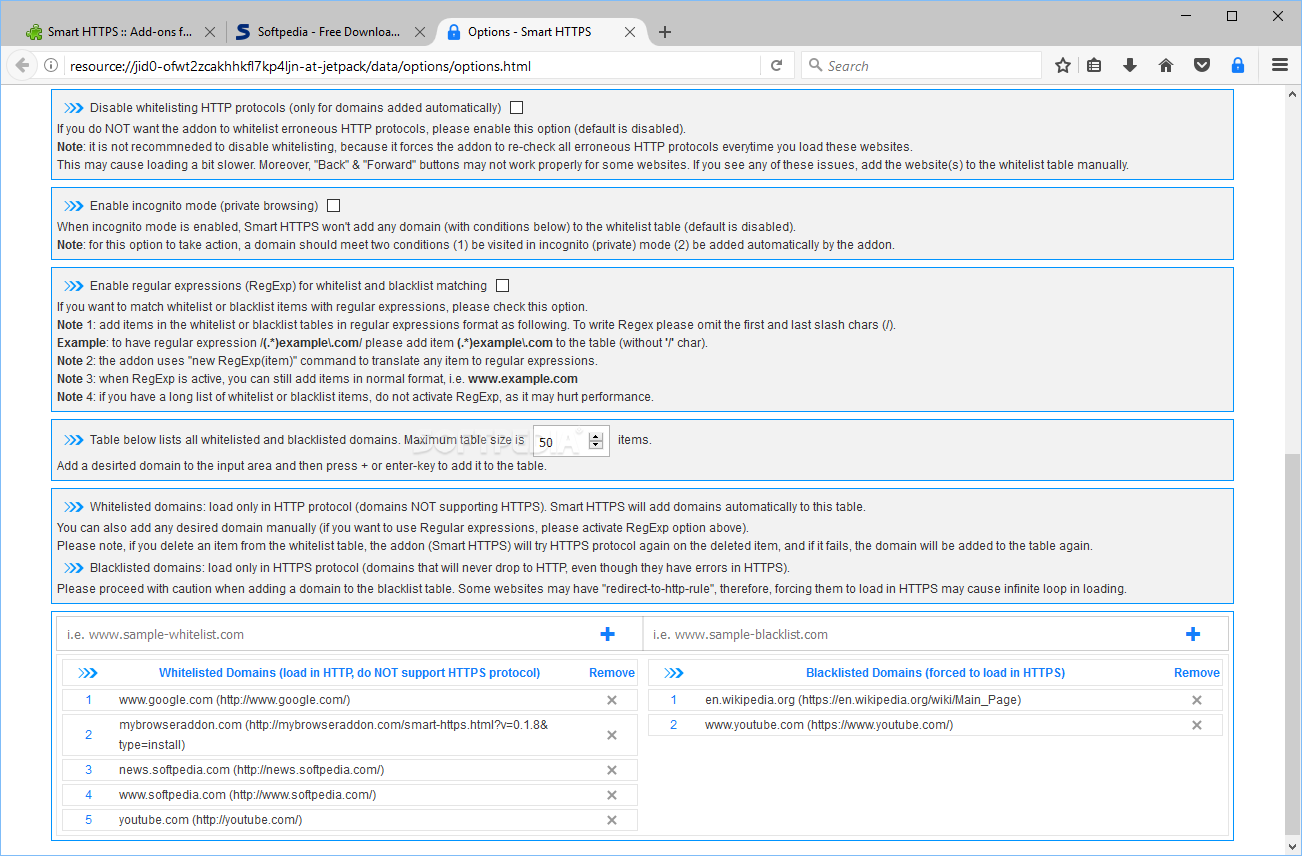Go to the Firefox home page icon
The height and width of the screenshot is (856, 1302).
1166,66
